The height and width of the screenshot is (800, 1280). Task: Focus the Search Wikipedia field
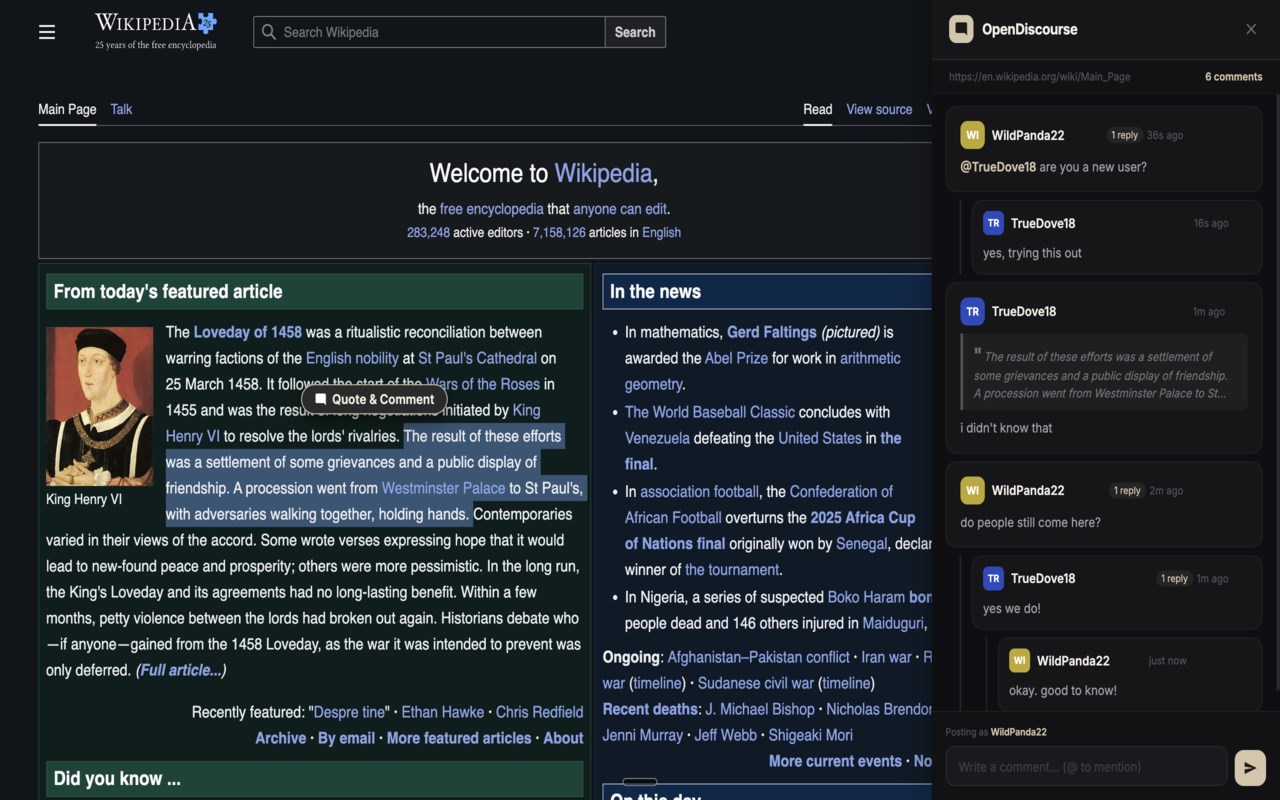(429, 32)
